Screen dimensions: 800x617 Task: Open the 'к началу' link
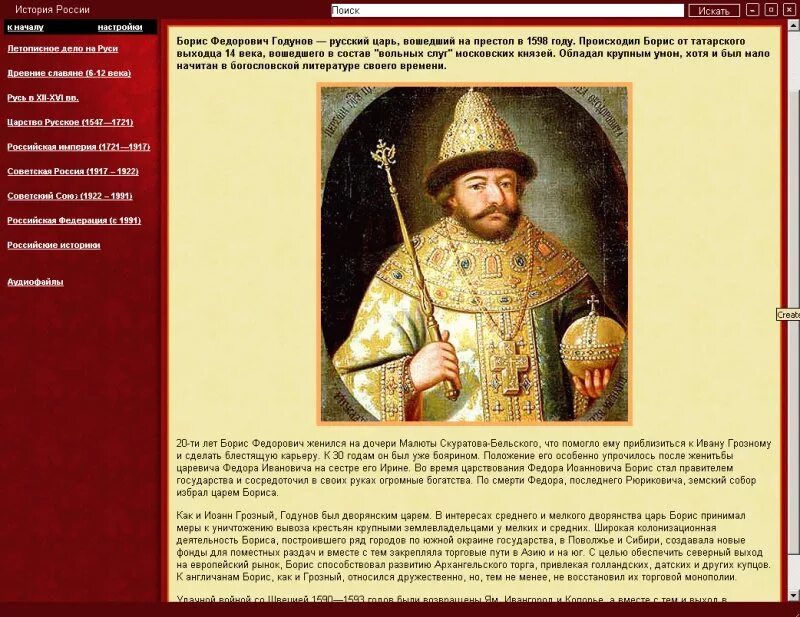pos(26,28)
